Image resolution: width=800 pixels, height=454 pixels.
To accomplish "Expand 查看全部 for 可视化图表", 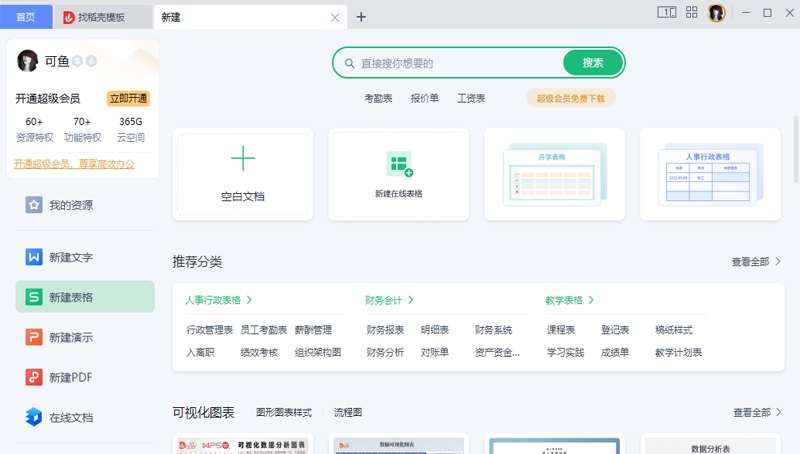I will point(757,412).
